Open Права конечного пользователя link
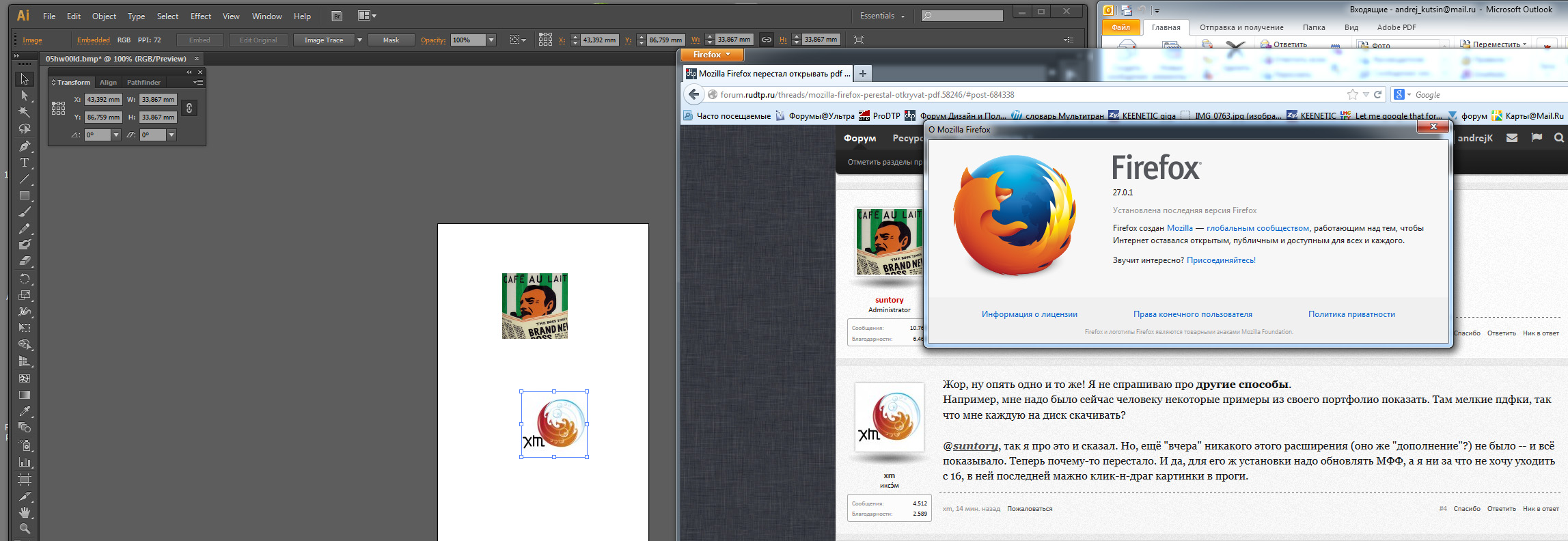This screenshot has height=541, width=1568. 1193,314
